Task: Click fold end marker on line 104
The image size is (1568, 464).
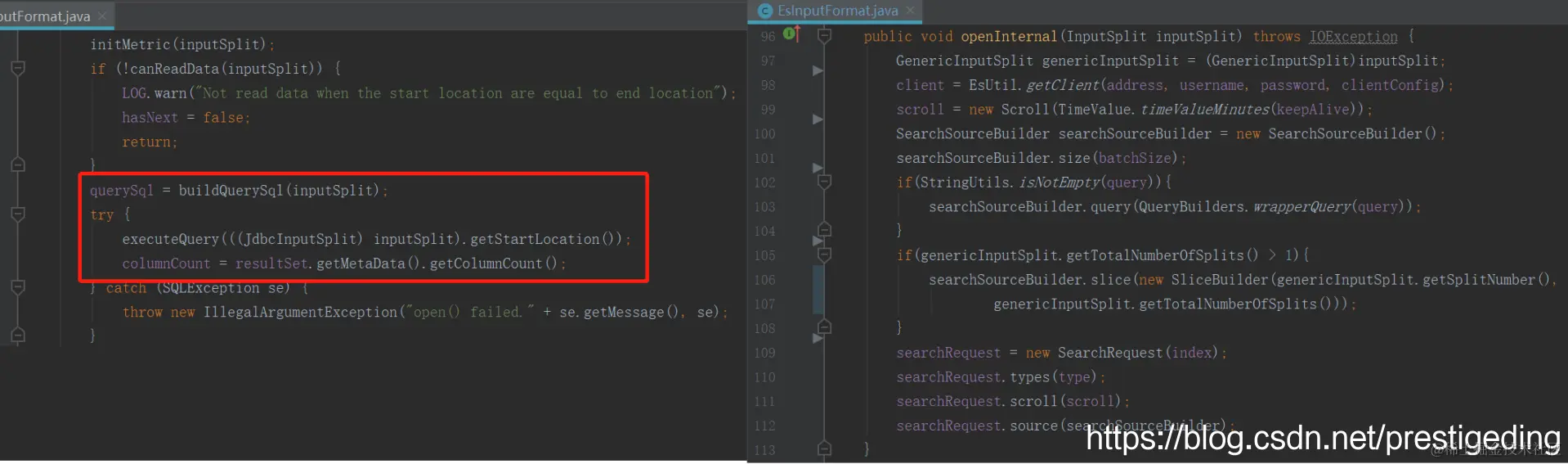Action: click(x=824, y=230)
